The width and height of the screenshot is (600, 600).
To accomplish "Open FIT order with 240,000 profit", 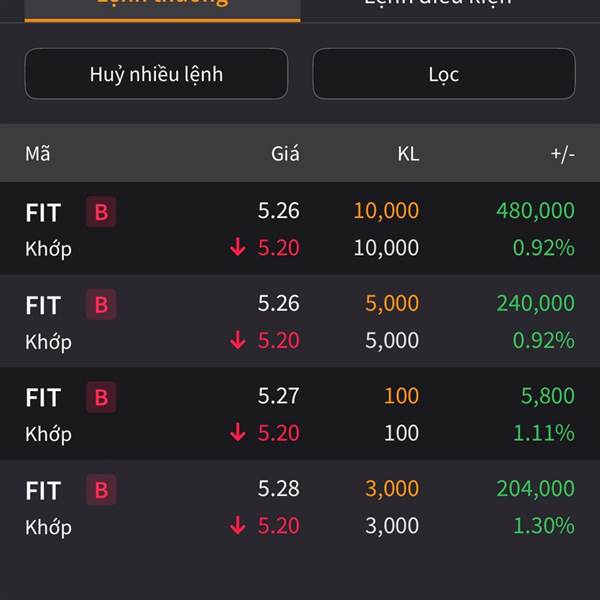I will point(300,321).
